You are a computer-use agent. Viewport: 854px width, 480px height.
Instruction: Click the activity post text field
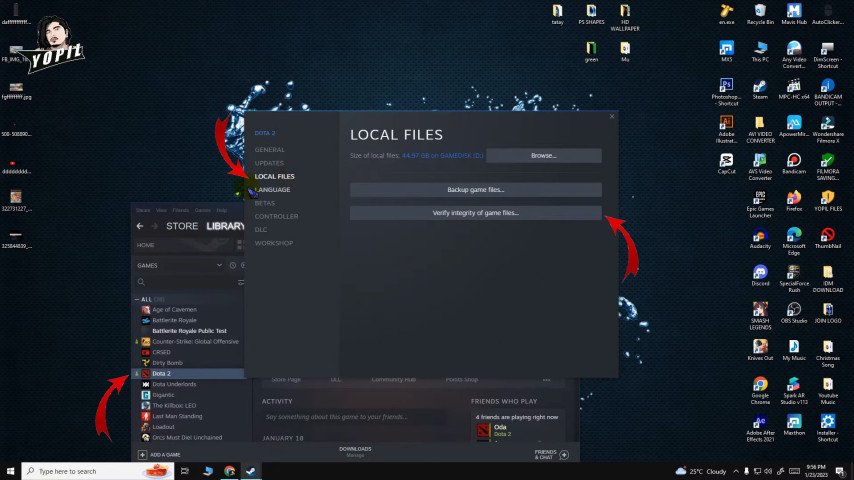[354, 417]
